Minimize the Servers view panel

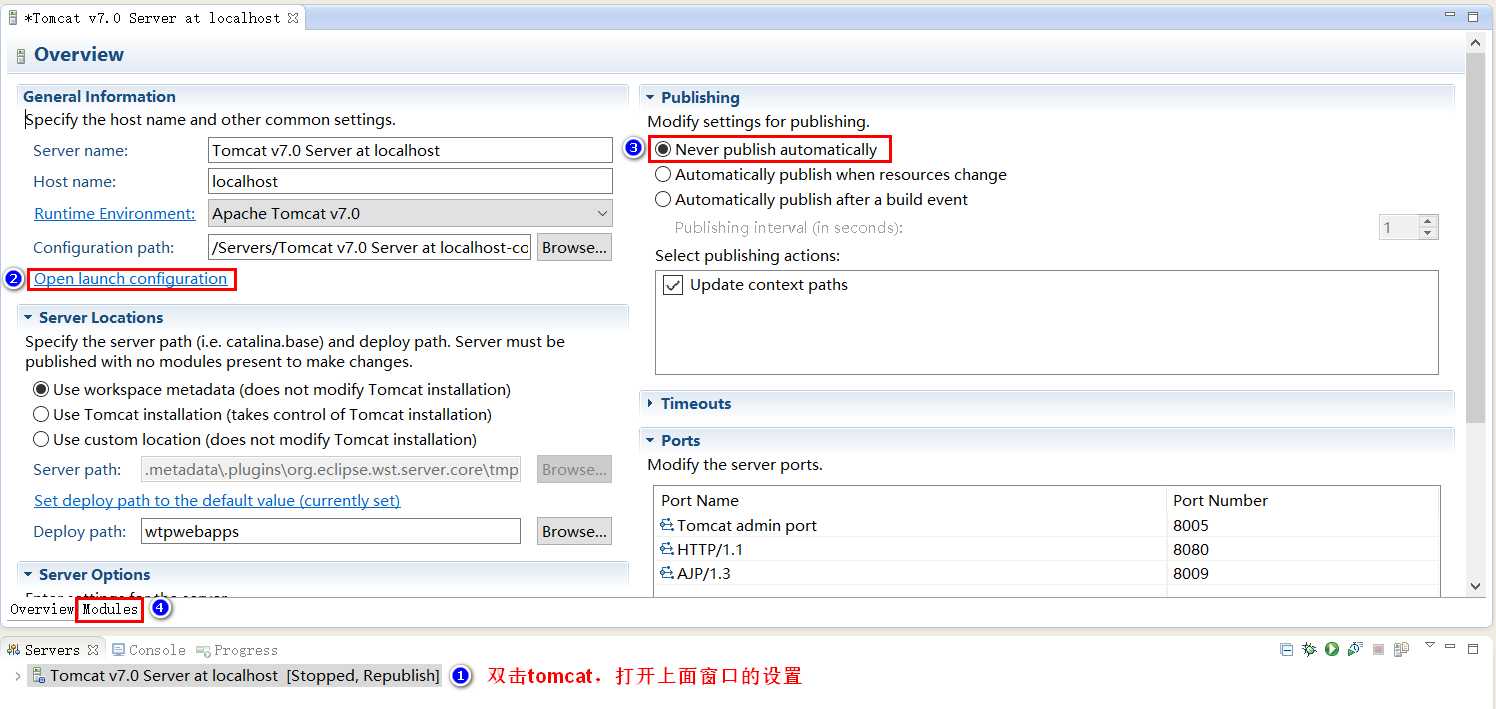click(1450, 646)
